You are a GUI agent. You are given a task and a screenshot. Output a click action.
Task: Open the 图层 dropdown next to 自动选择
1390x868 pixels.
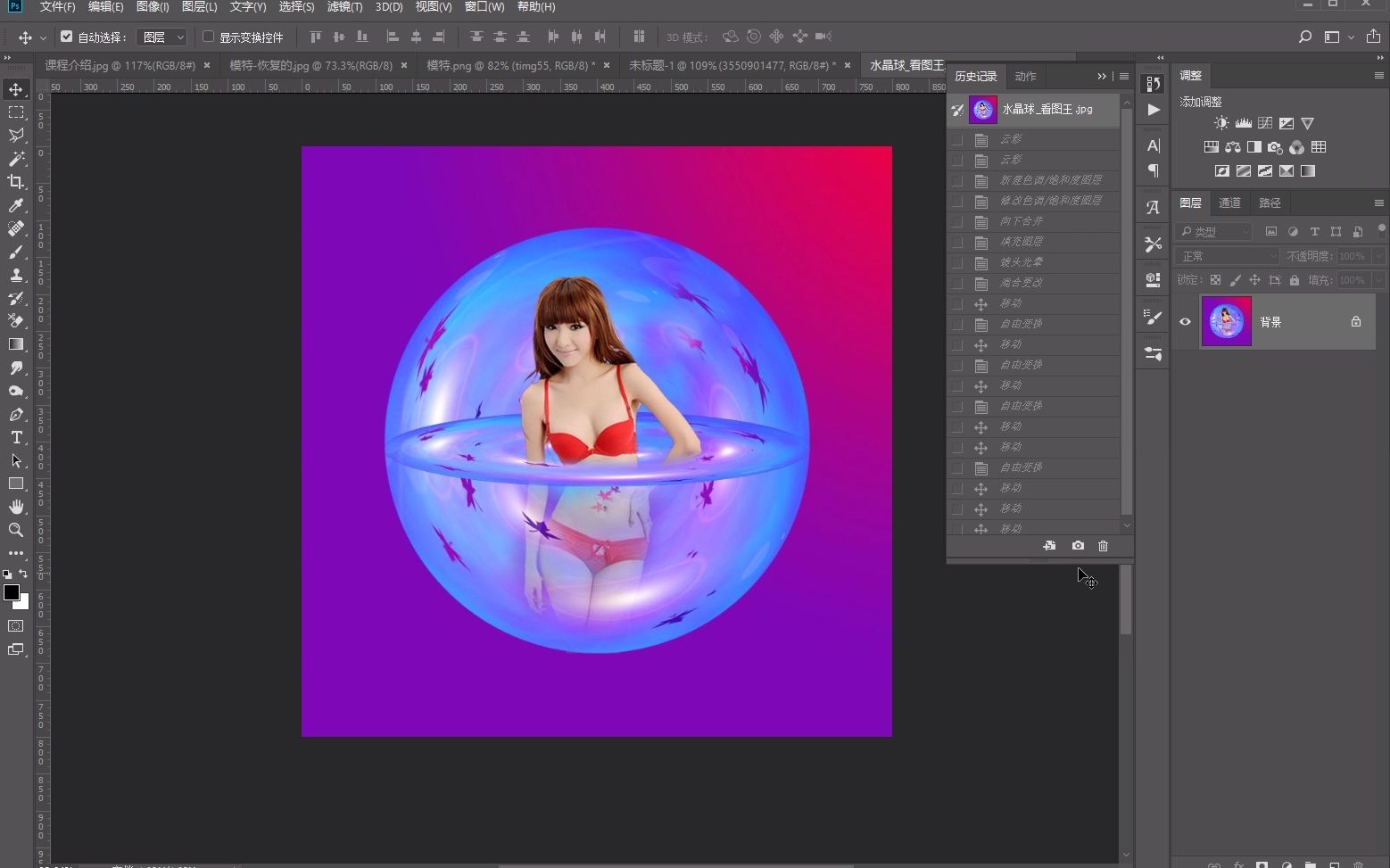point(161,37)
